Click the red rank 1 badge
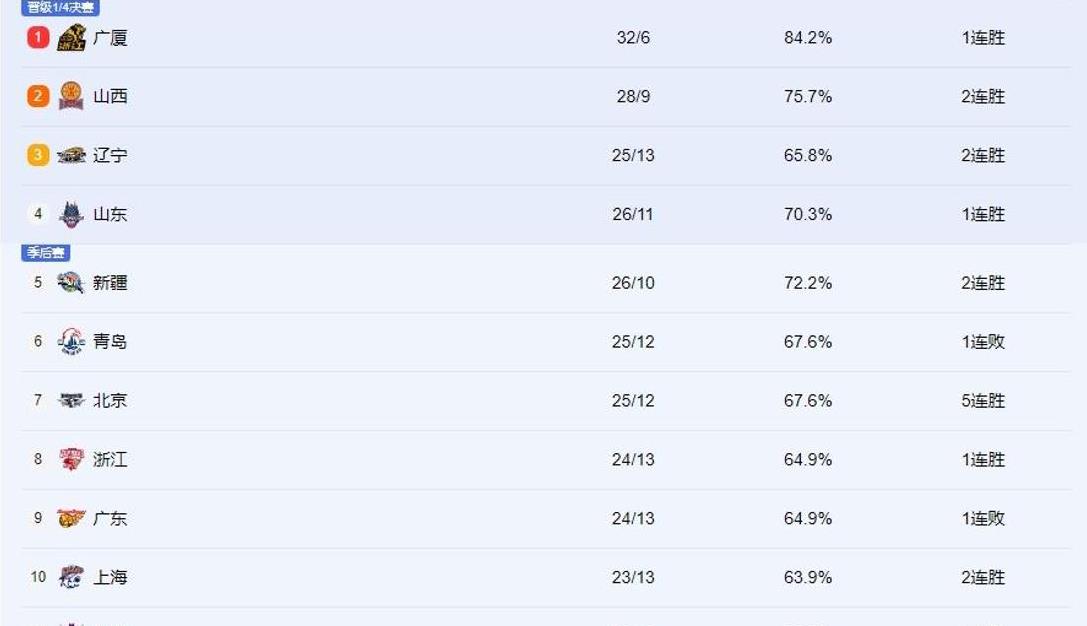1087x626 pixels. coord(38,38)
